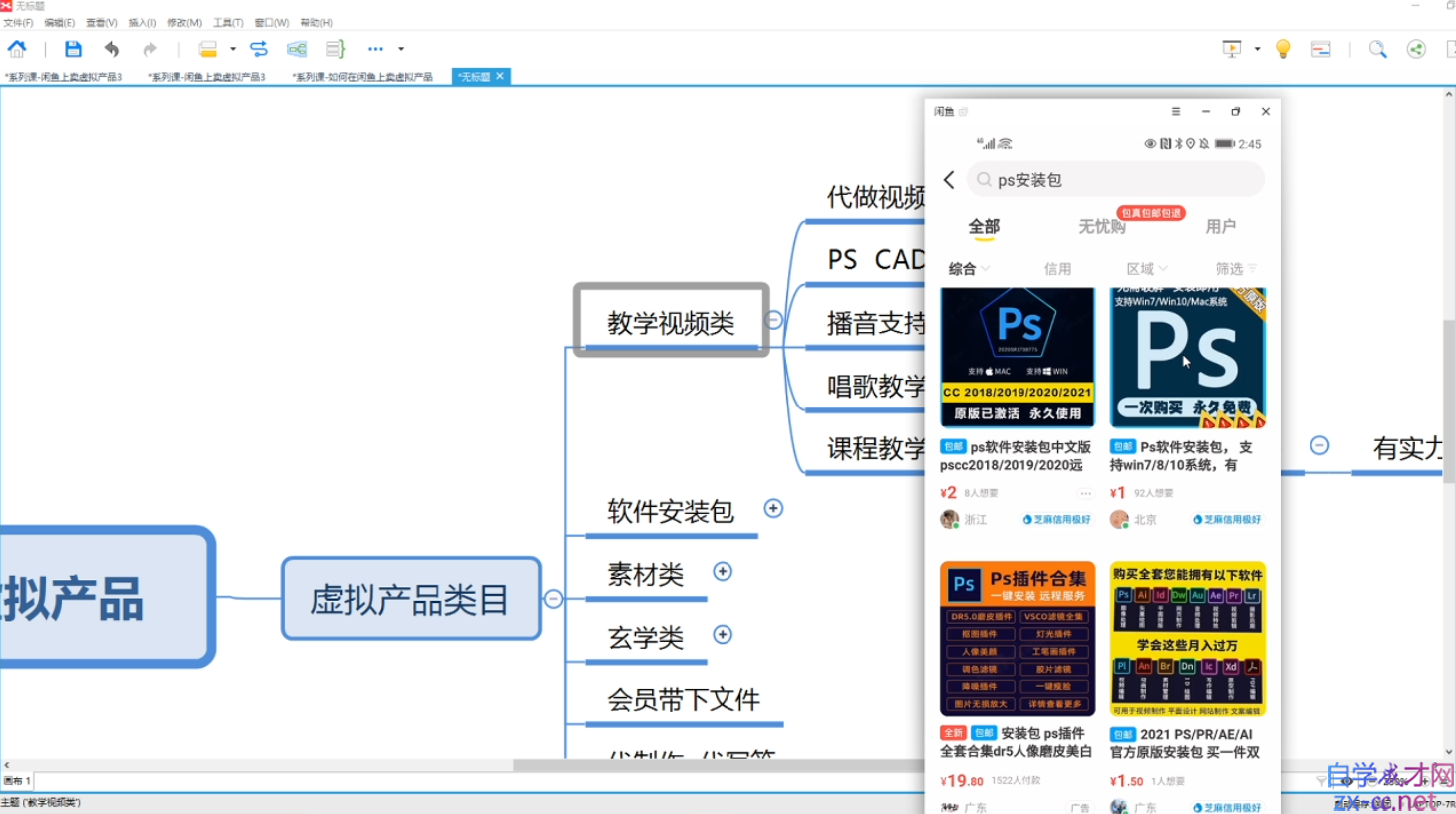Undo the last action
Image resolution: width=1456 pixels, height=814 pixels.
click(111, 48)
